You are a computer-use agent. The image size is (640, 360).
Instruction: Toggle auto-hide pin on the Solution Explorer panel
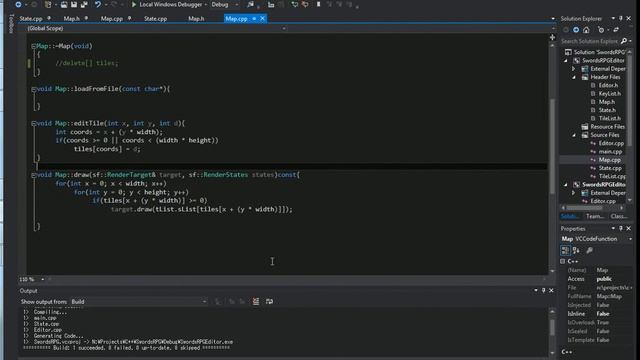coord(621,18)
